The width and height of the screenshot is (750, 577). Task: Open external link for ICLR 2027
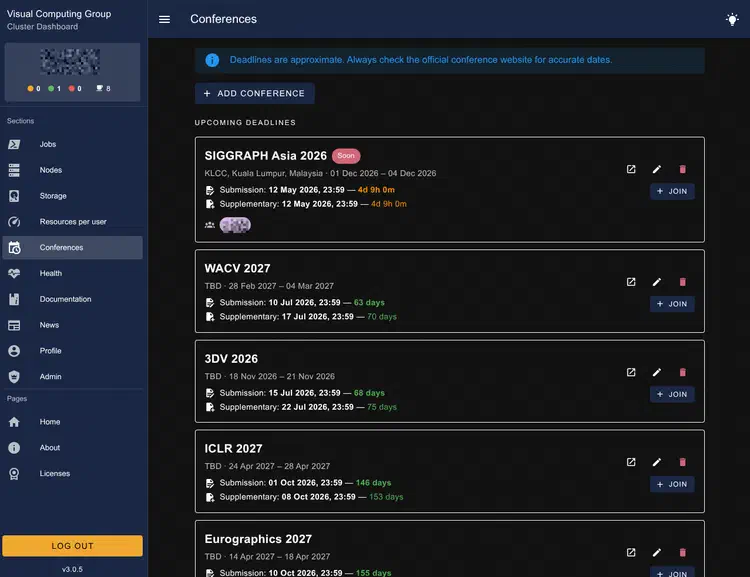click(x=631, y=462)
